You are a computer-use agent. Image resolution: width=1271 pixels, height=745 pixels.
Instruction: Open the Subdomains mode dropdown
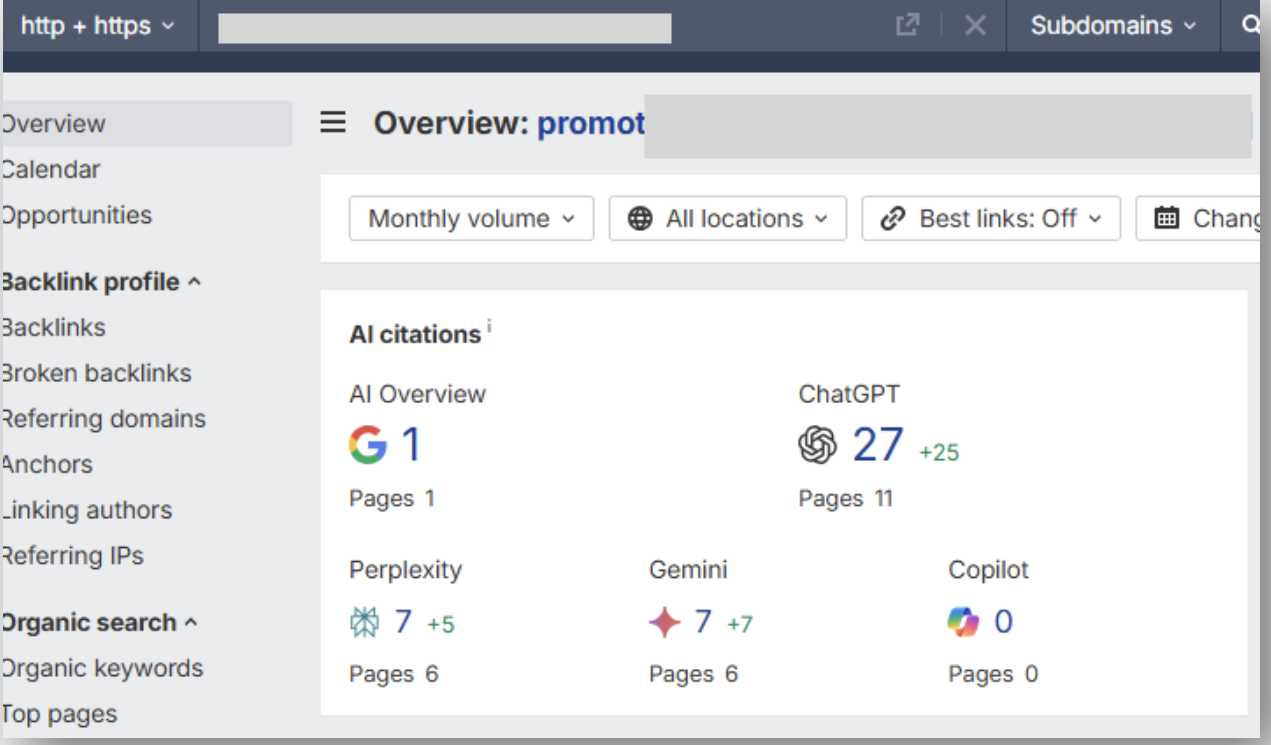(x=1113, y=26)
